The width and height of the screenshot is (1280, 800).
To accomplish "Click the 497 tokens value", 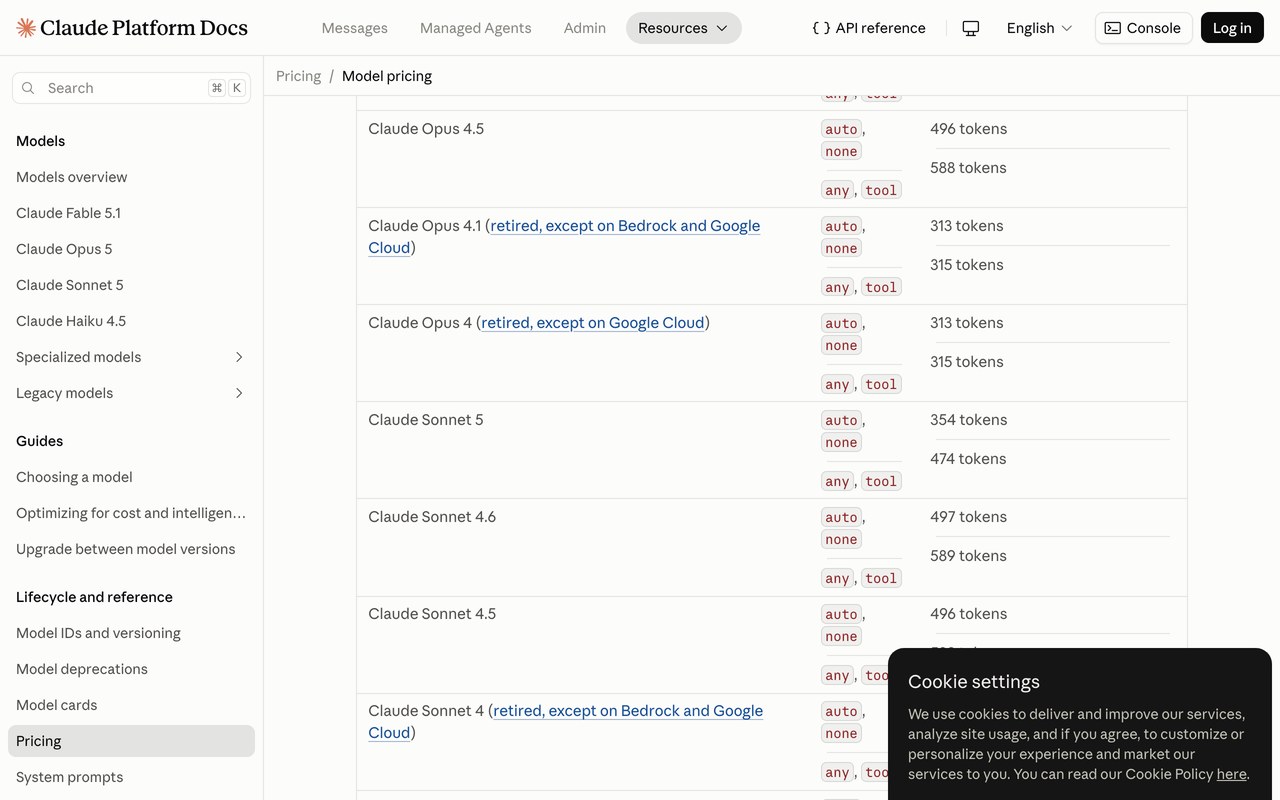I will pyautogui.click(x=968, y=517).
